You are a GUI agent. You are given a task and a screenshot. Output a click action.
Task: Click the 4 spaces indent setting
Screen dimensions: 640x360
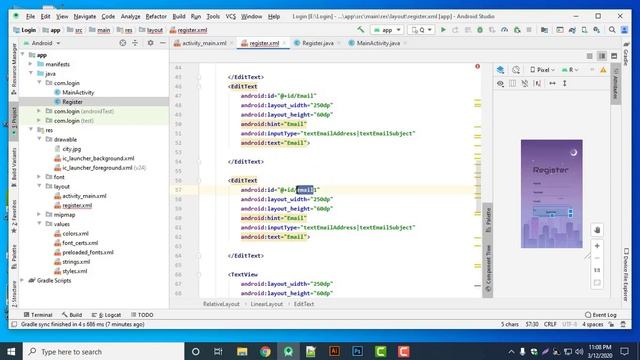pyautogui.click(x=592, y=324)
